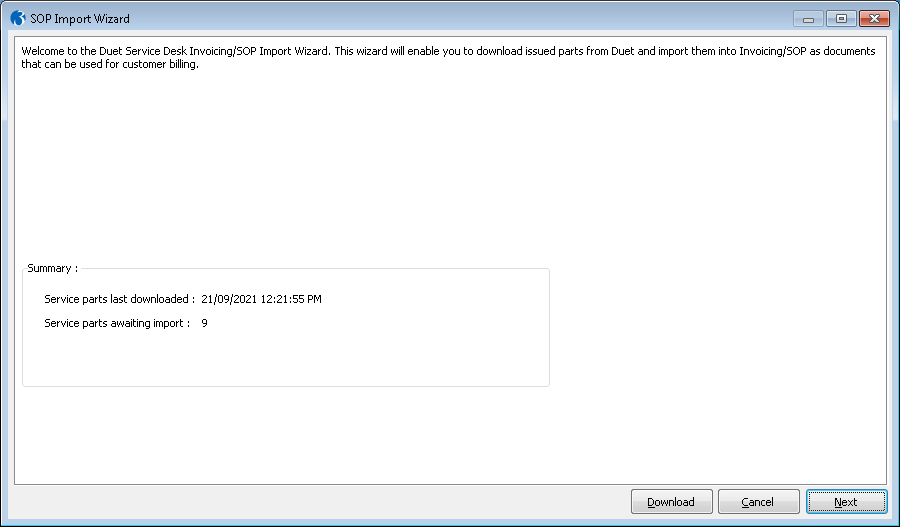Cancel the SOP Import Wizard
The image size is (900, 527).
758,502
